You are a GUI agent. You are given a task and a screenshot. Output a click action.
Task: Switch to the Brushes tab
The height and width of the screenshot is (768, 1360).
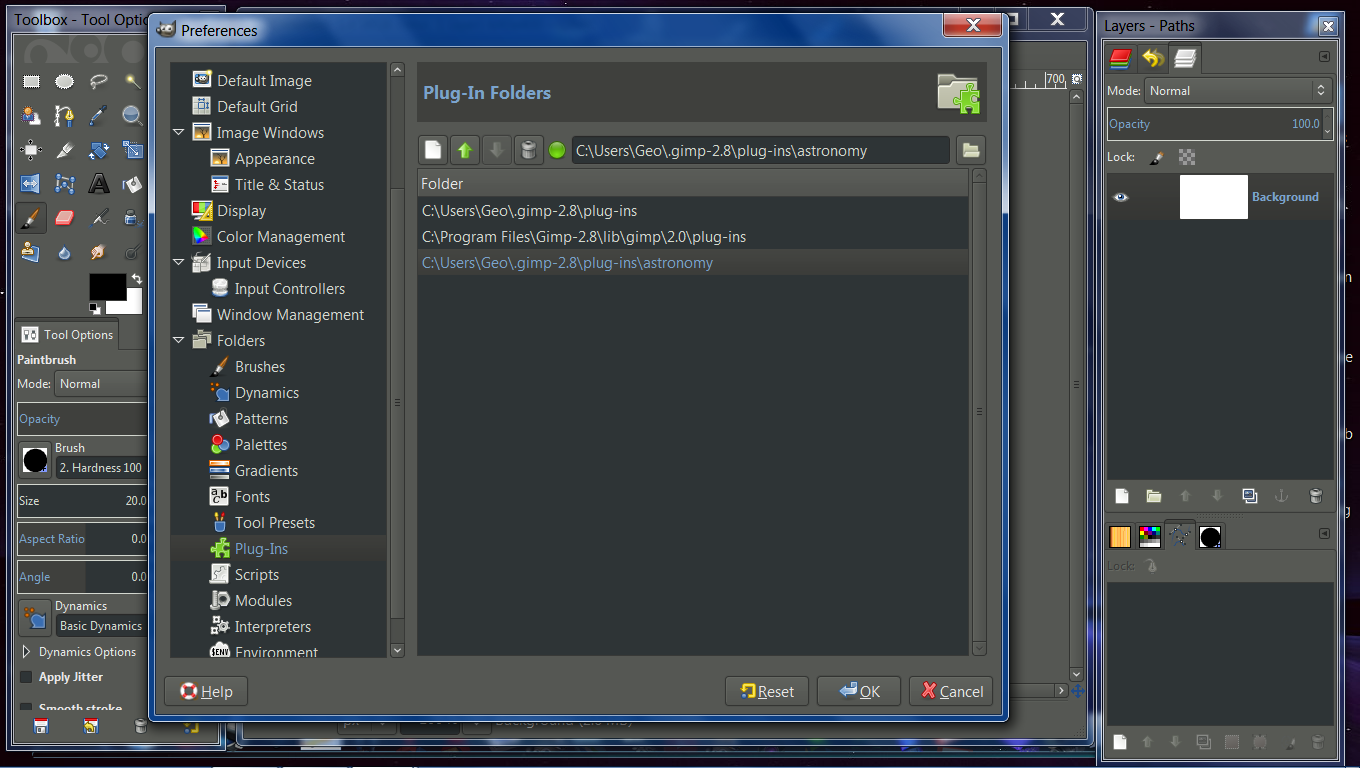tap(1210, 537)
